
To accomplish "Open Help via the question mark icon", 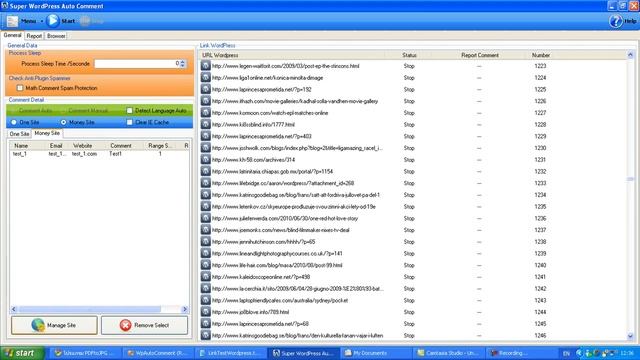I will click(x=616, y=21).
